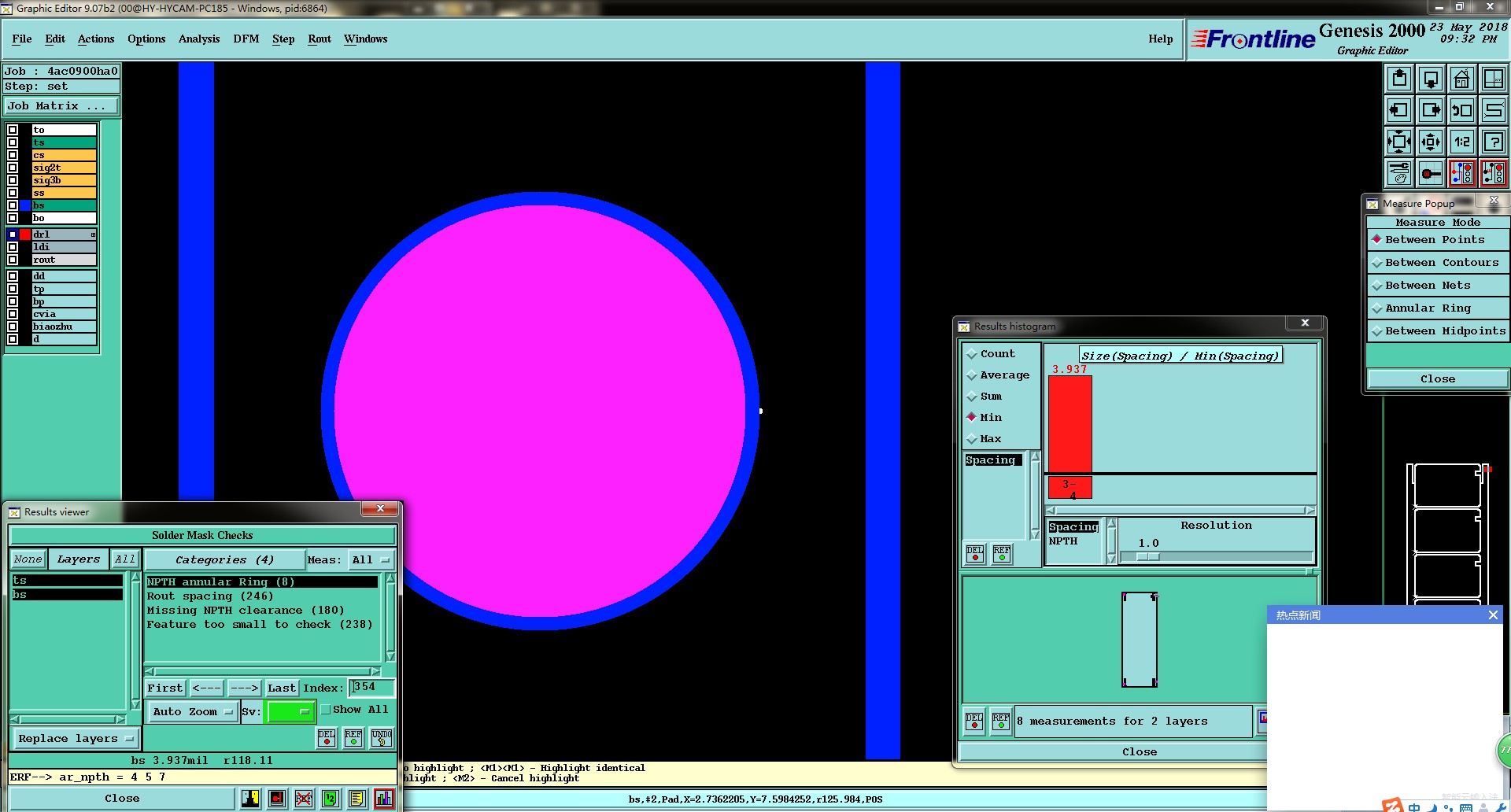Open the green Sv dropdown
Screen dimensions: 1511x812
[x=290, y=711]
